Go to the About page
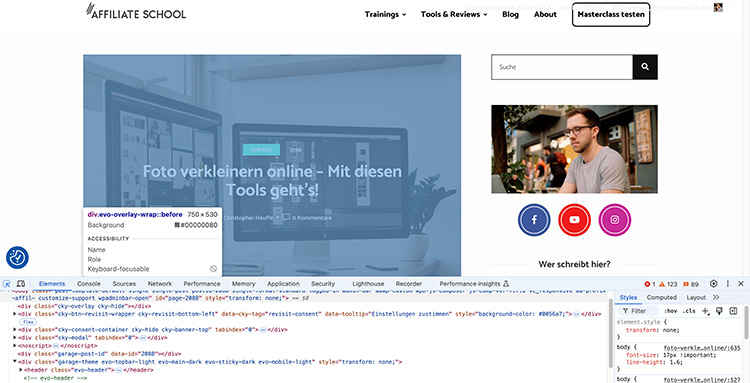This screenshot has width=750, height=383. click(545, 14)
